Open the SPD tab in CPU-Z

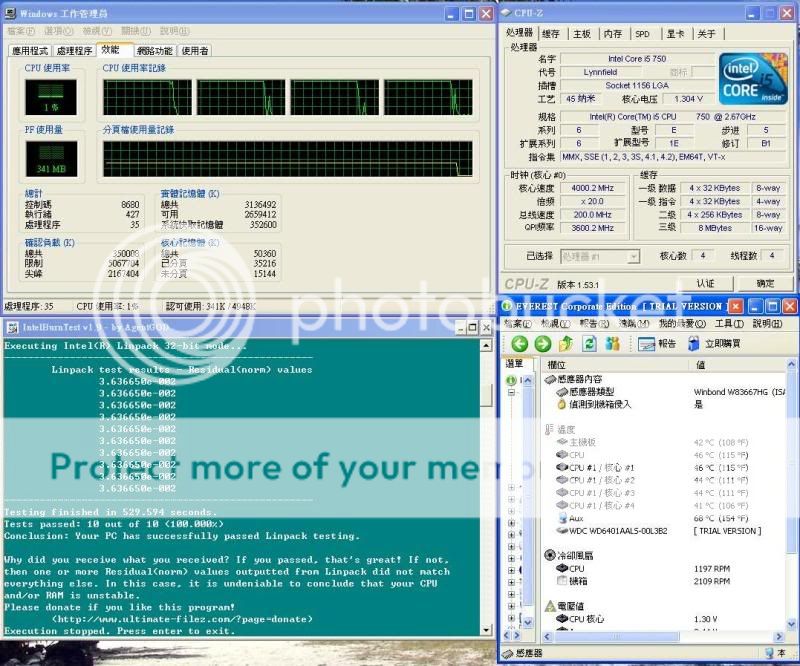click(642, 34)
